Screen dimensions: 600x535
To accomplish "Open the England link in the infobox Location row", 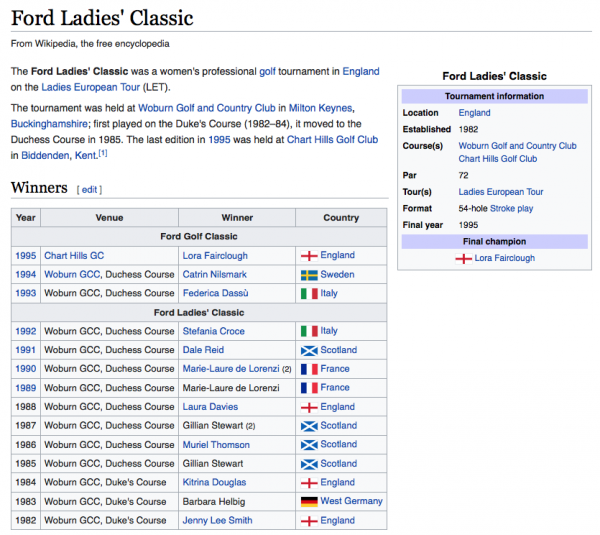I will point(474,113).
